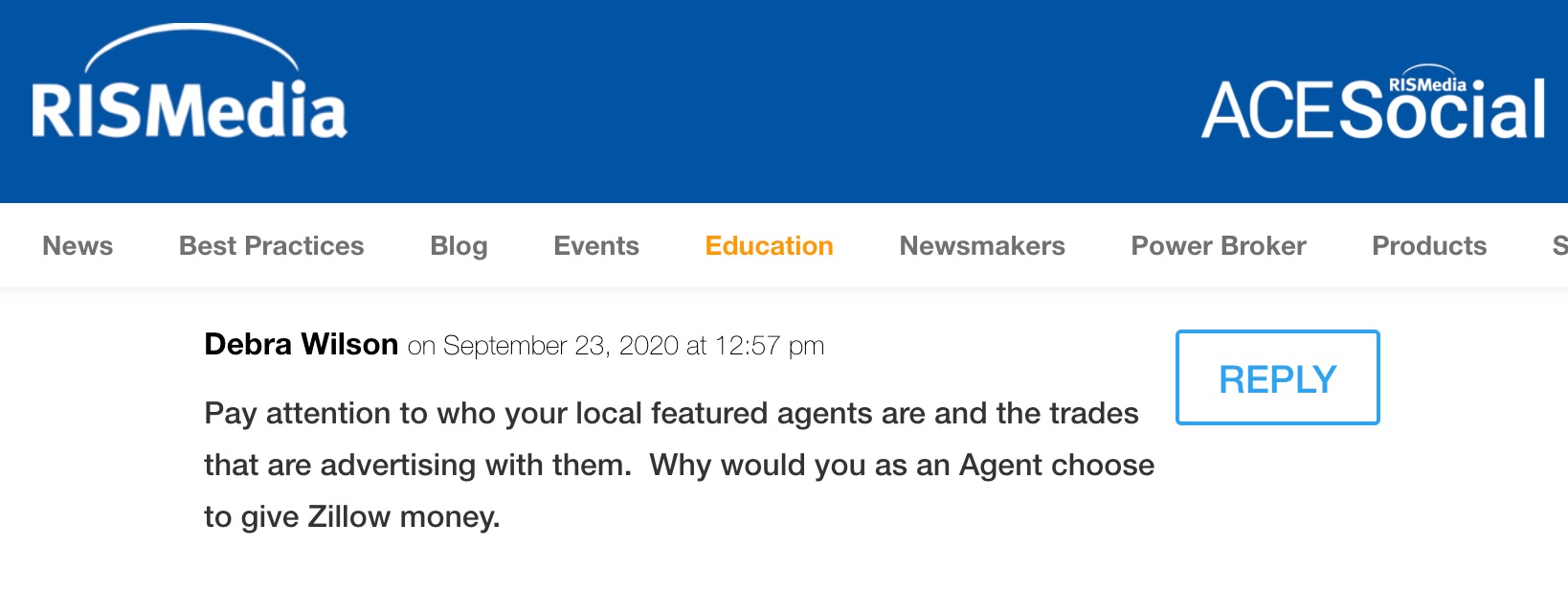
Task: Go to Best Practices section
Action: pyautogui.click(x=272, y=246)
